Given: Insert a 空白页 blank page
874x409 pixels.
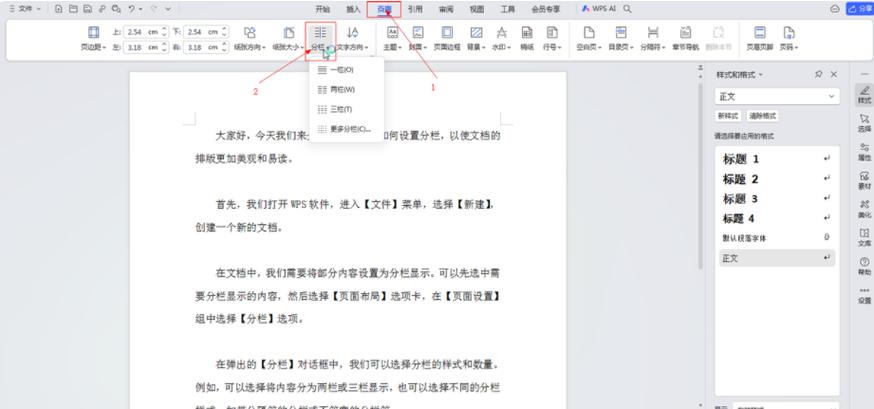Looking at the screenshot, I should (x=589, y=38).
